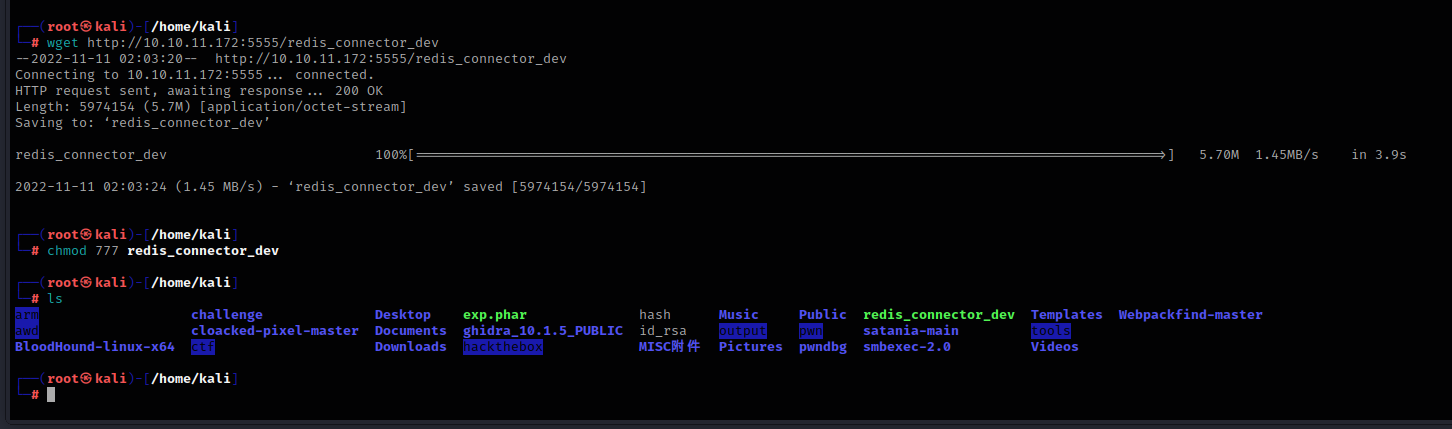The height and width of the screenshot is (429, 1452).
Task: Click the 'id_rsa' file name
Action: pos(663,331)
